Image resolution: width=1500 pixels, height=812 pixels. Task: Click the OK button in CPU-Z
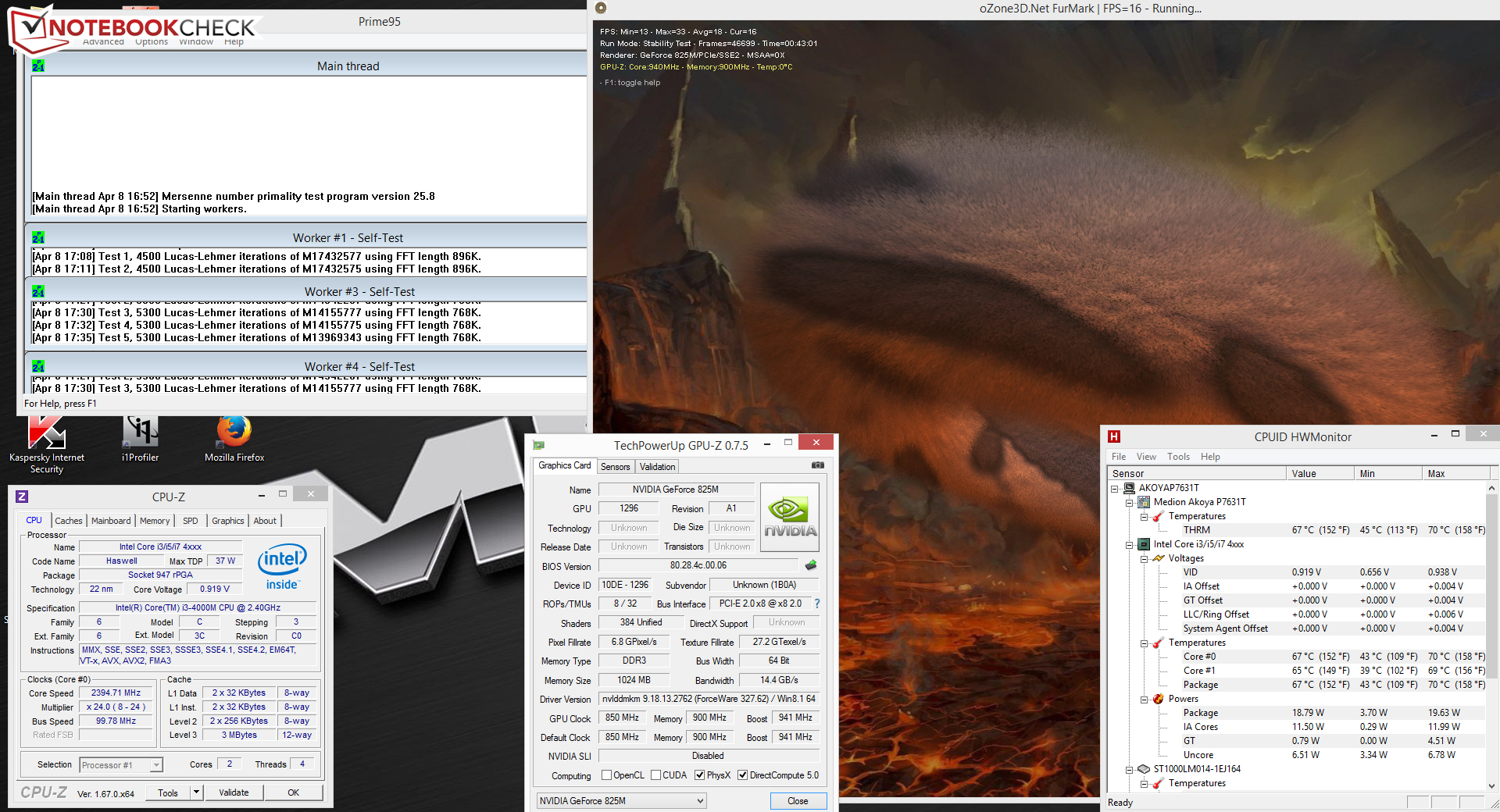click(293, 792)
